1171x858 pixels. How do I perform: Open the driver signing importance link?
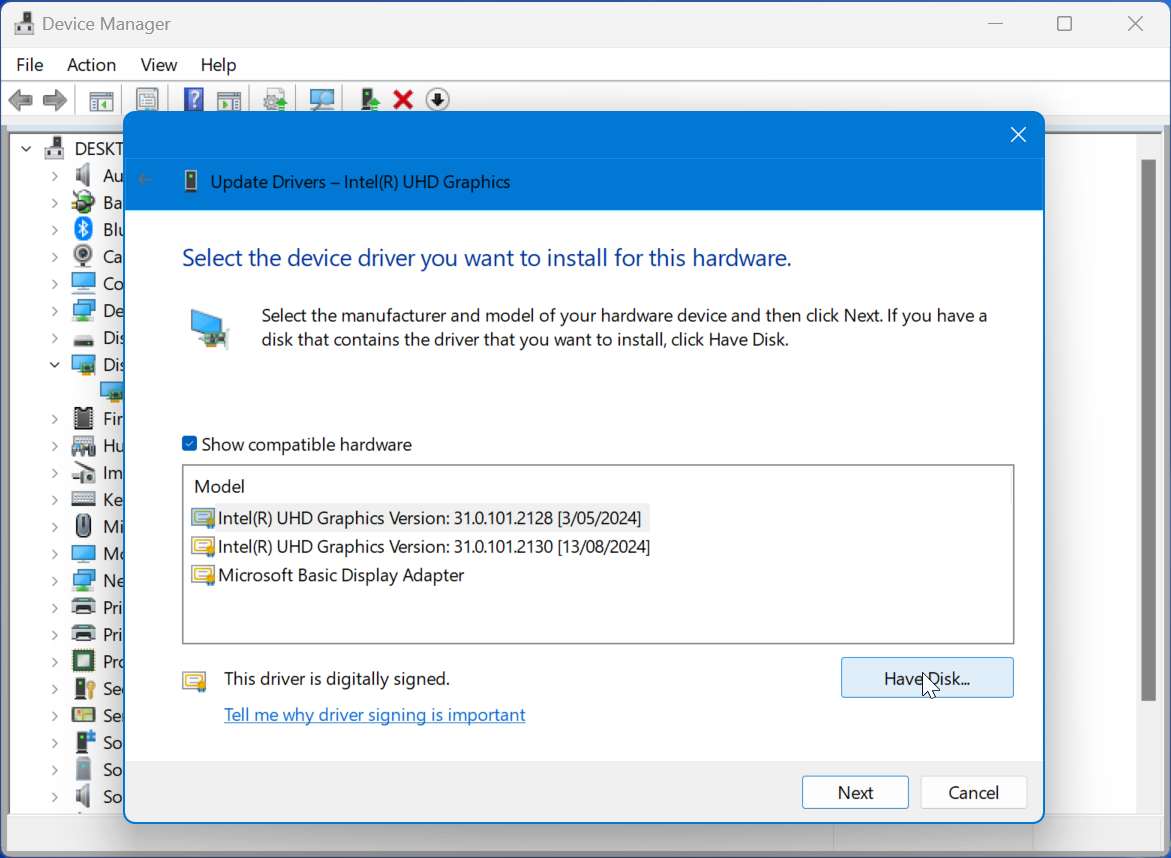point(374,715)
